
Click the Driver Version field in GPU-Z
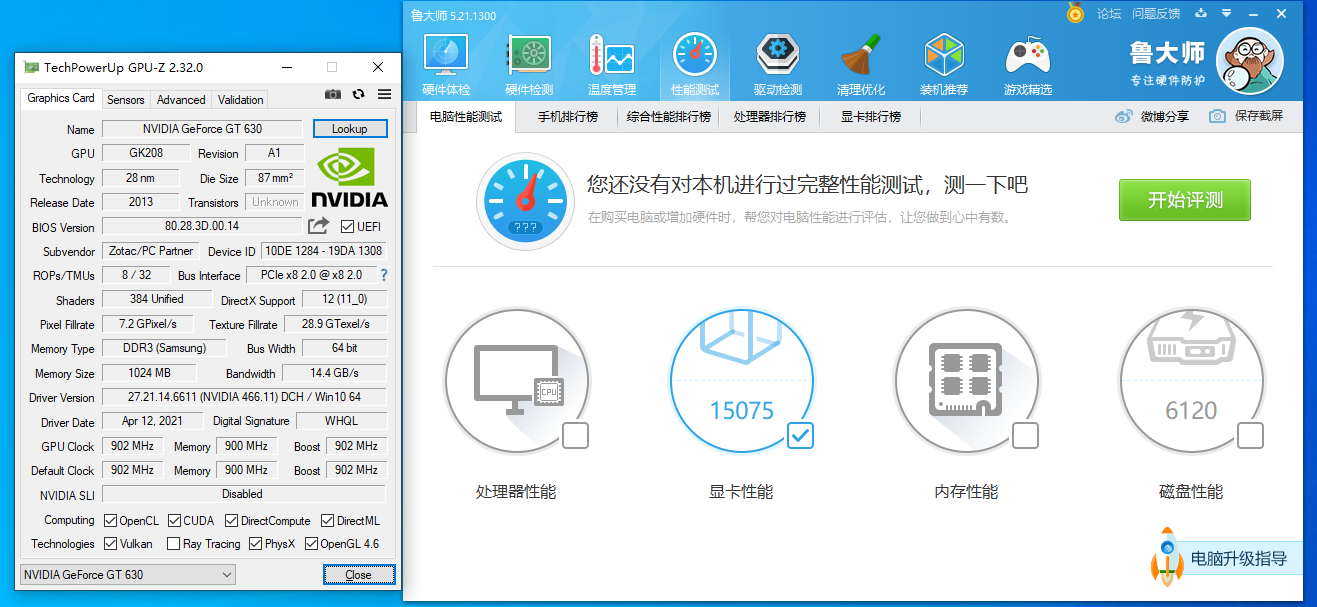pyautogui.click(x=243, y=397)
